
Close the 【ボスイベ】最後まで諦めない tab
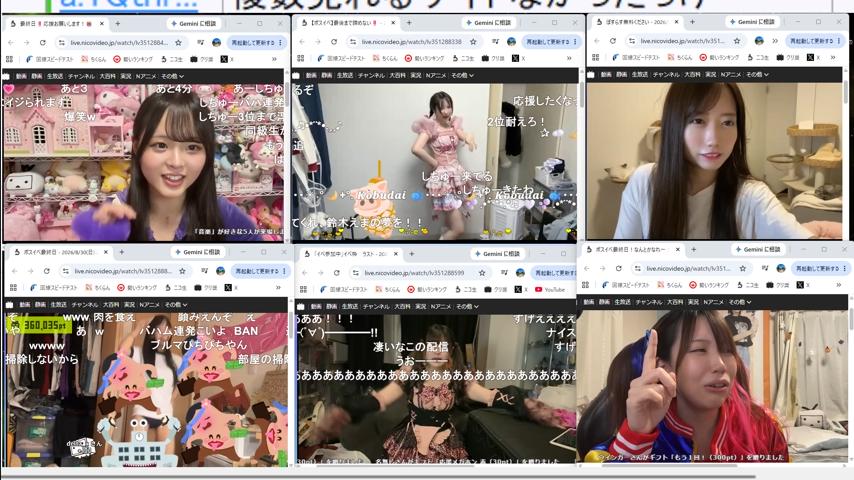(393, 23)
